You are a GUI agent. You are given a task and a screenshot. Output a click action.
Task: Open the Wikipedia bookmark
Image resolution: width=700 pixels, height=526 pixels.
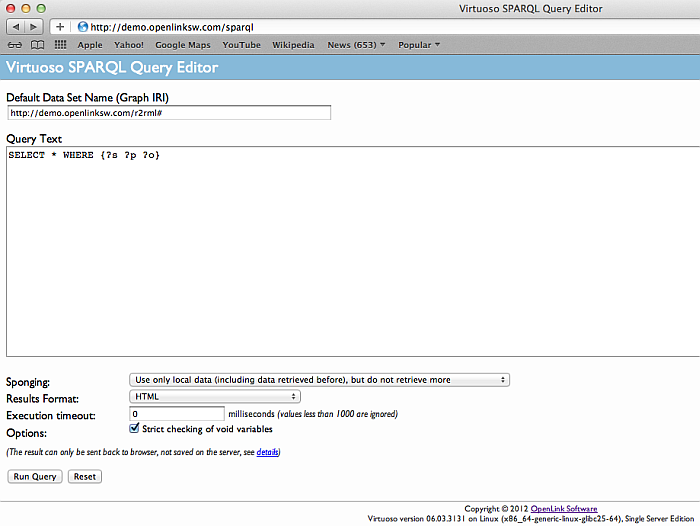pyautogui.click(x=293, y=45)
